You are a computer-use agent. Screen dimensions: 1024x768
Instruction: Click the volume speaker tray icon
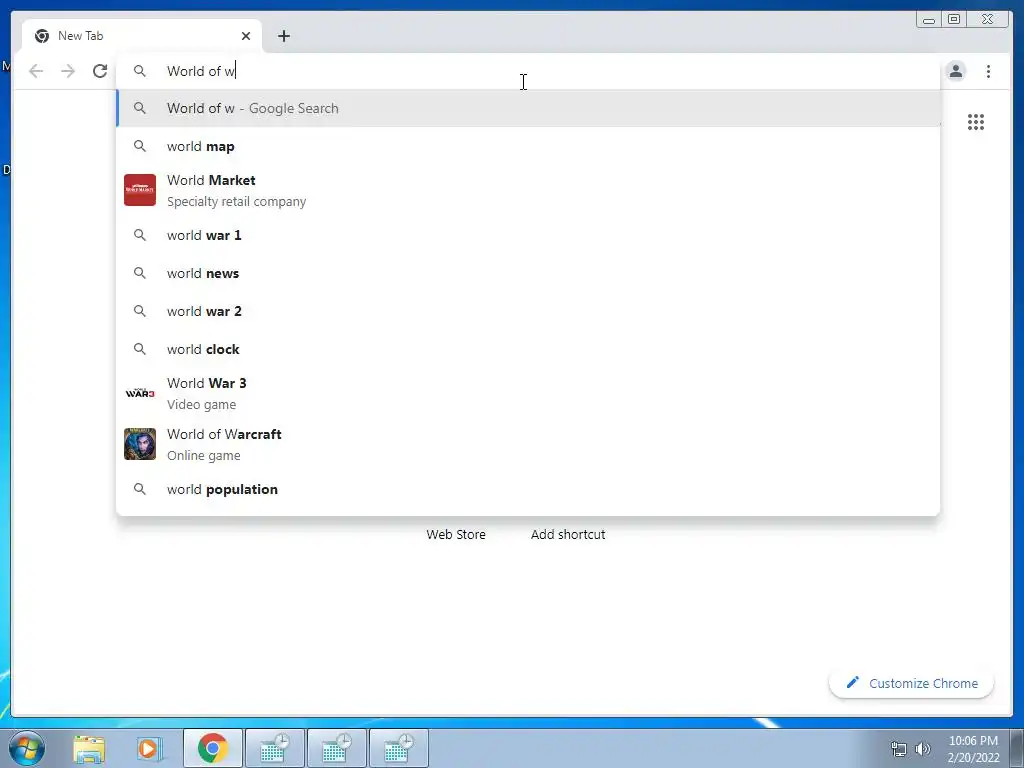coord(923,749)
